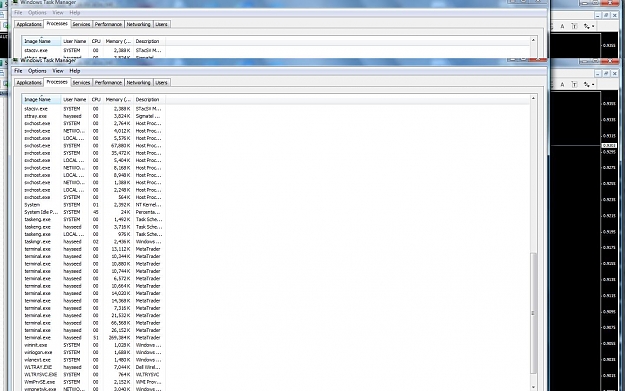
Task: Select winlogon.exe process row
Action: [x=94, y=352]
